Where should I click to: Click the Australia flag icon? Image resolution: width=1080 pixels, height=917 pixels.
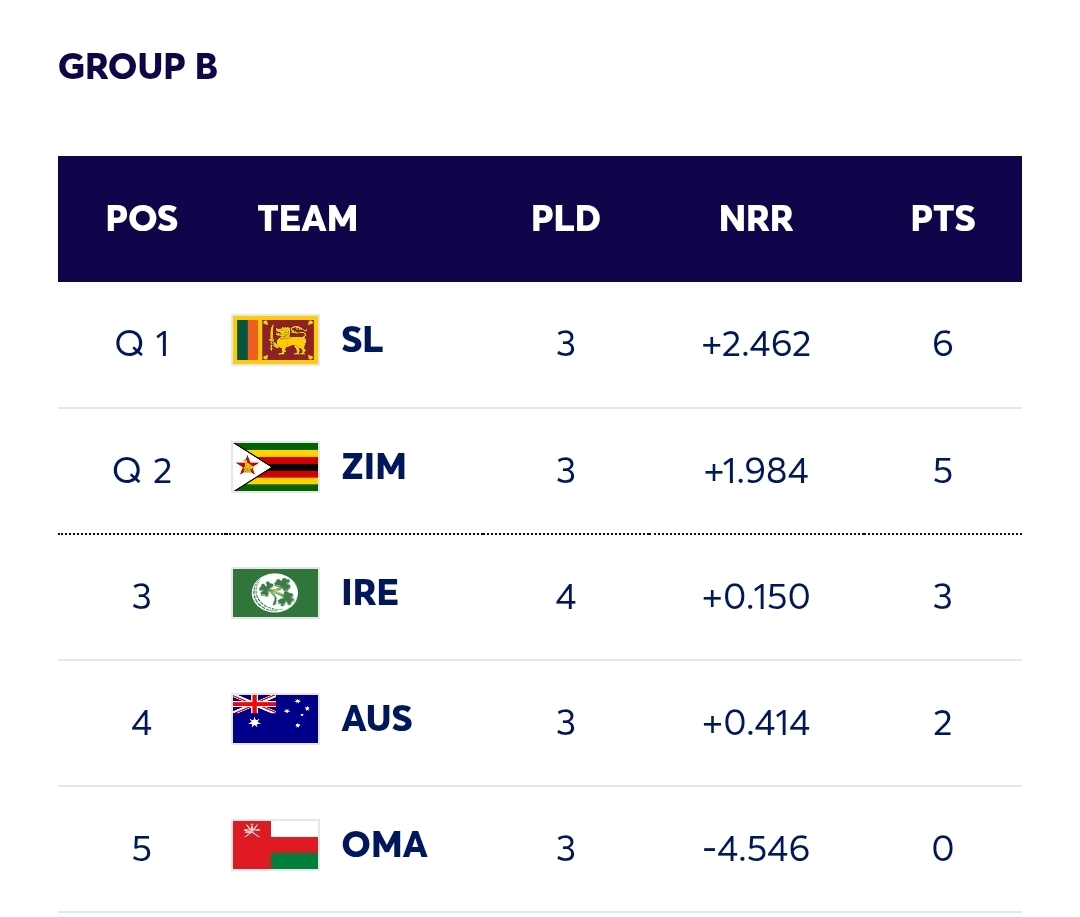point(275,719)
